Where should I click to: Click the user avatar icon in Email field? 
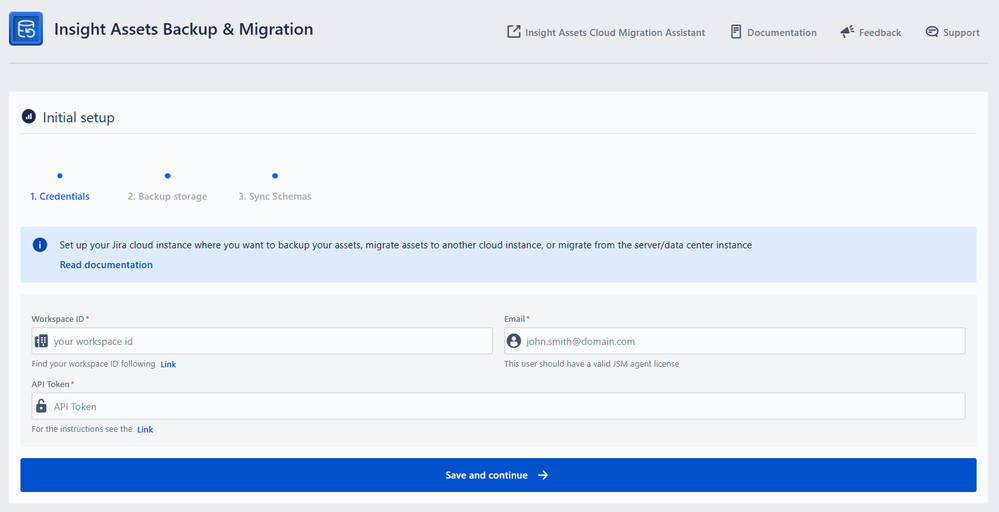[x=514, y=341]
